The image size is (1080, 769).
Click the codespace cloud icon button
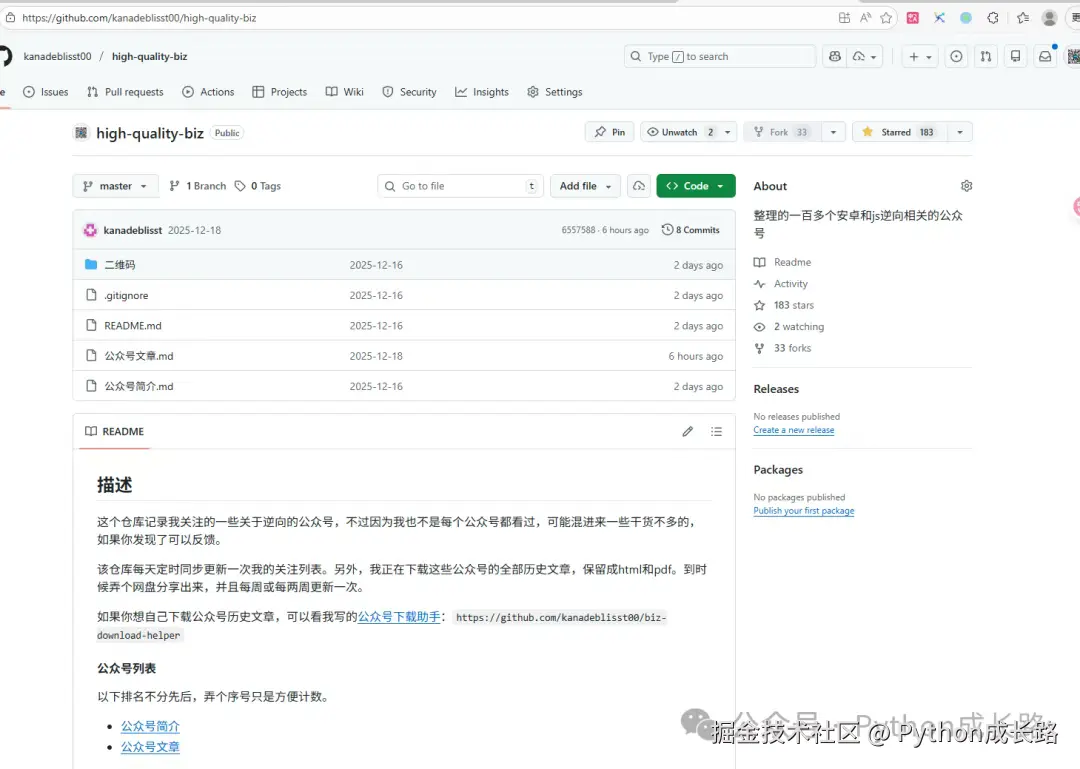pyautogui.click(x=638, y=186)
